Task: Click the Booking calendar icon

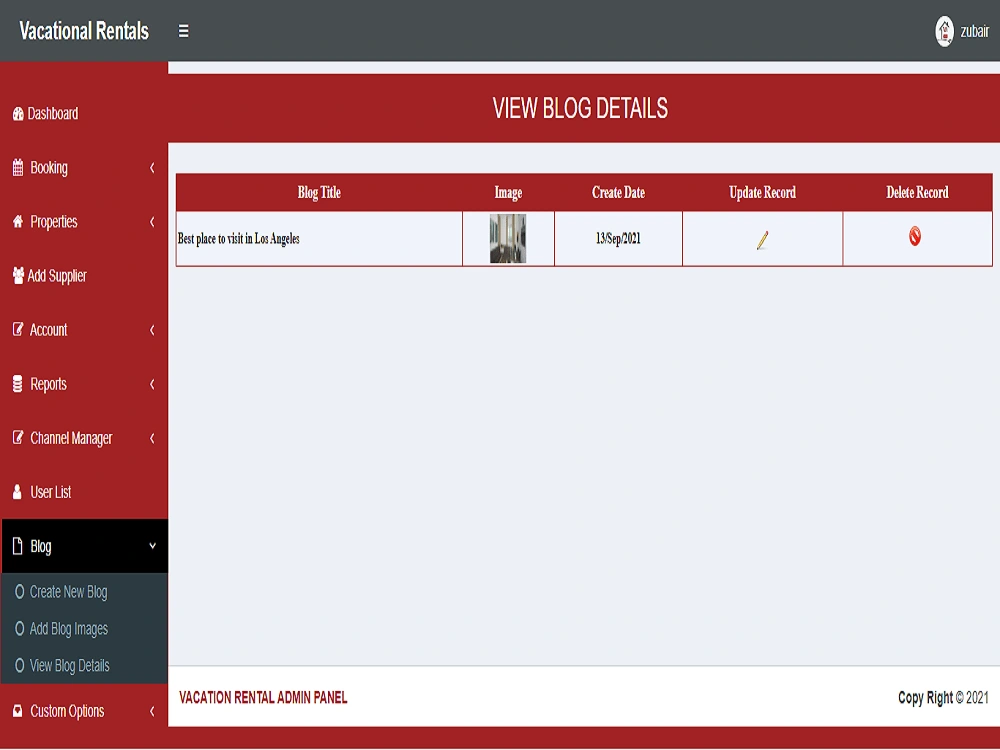Action: [18, 168]
